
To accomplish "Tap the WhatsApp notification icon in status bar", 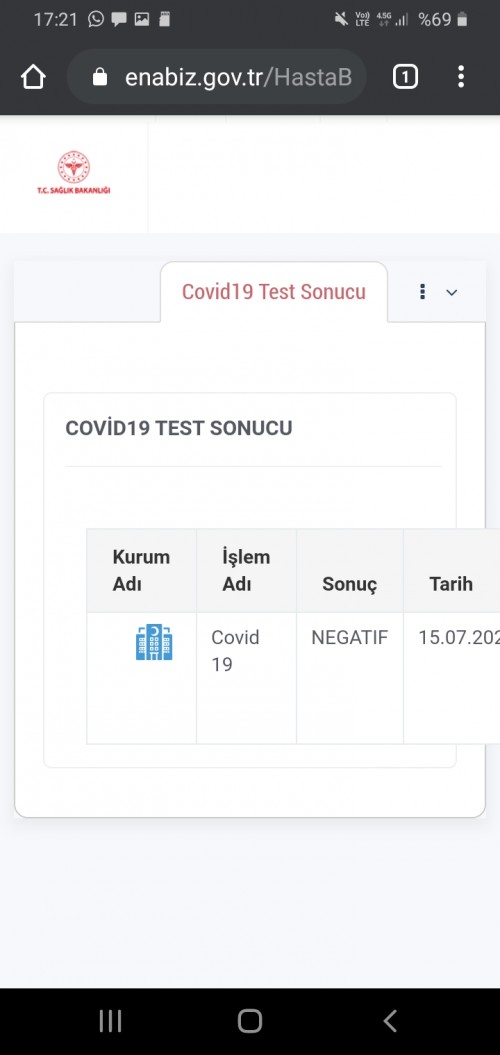I will coord(96,19).
